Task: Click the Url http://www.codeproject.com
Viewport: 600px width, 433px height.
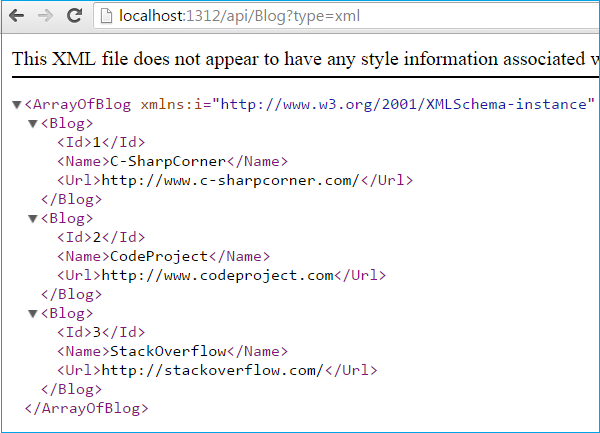Action: 222,275
